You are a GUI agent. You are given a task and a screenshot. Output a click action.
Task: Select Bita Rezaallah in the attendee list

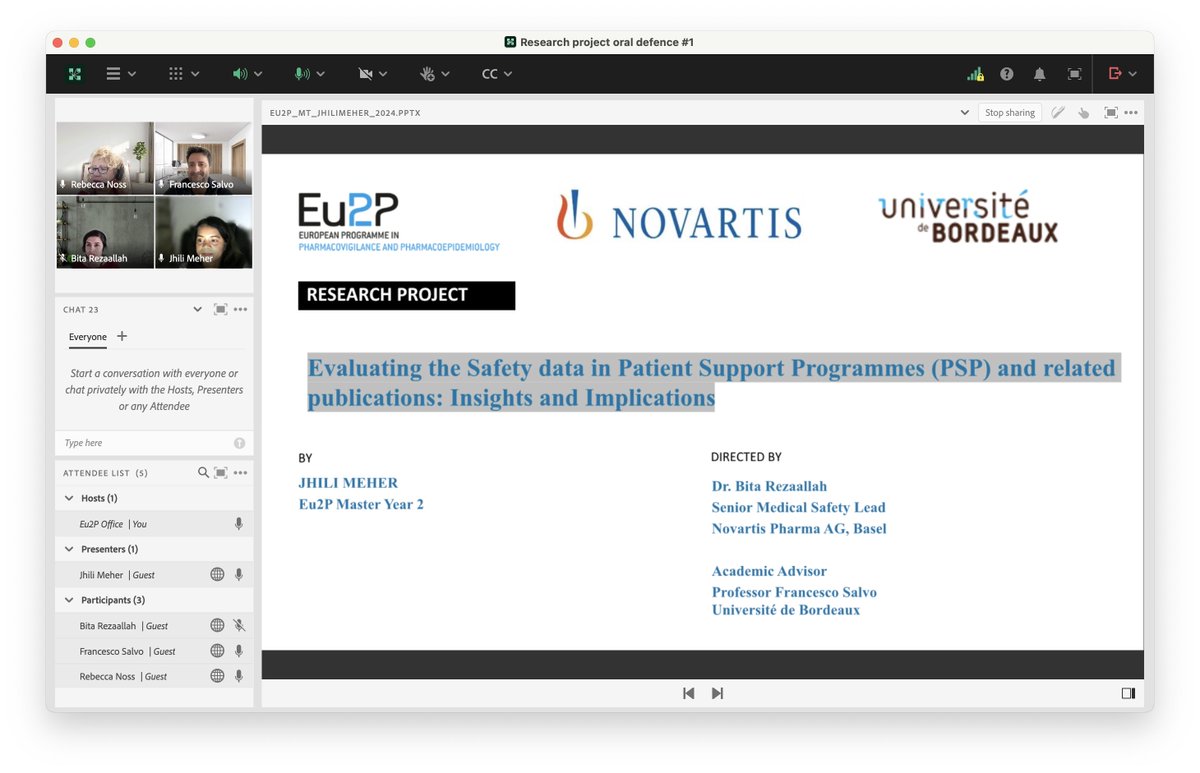point(154,626)
